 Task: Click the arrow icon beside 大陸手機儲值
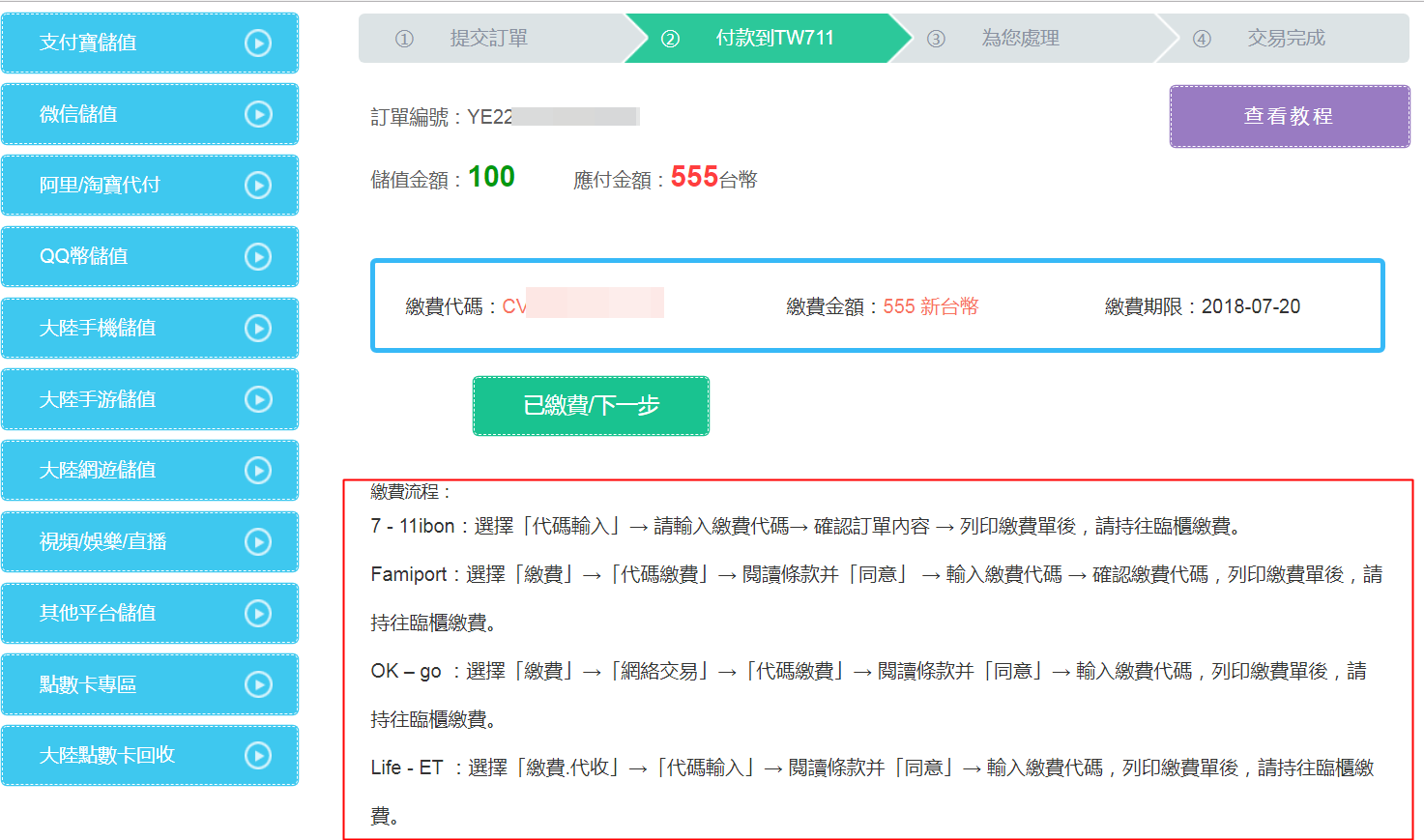[x=258, y=328]
